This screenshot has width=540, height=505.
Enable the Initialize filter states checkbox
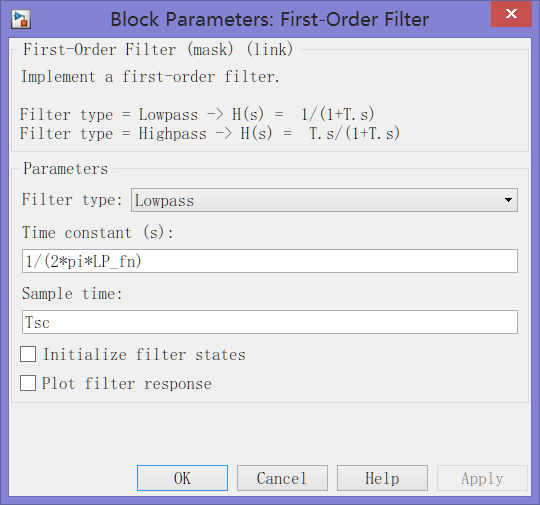[28, 354]
